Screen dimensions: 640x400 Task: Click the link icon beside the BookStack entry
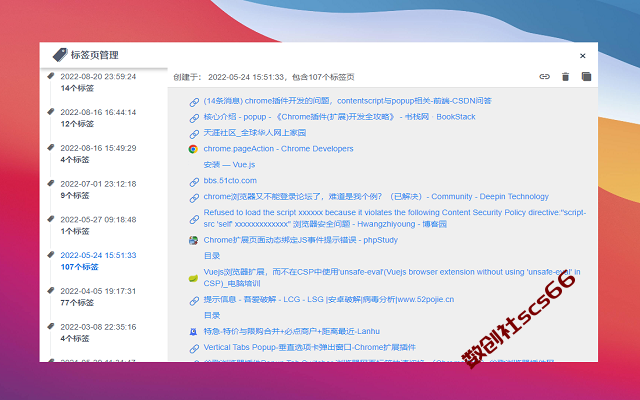click(194, 118)
